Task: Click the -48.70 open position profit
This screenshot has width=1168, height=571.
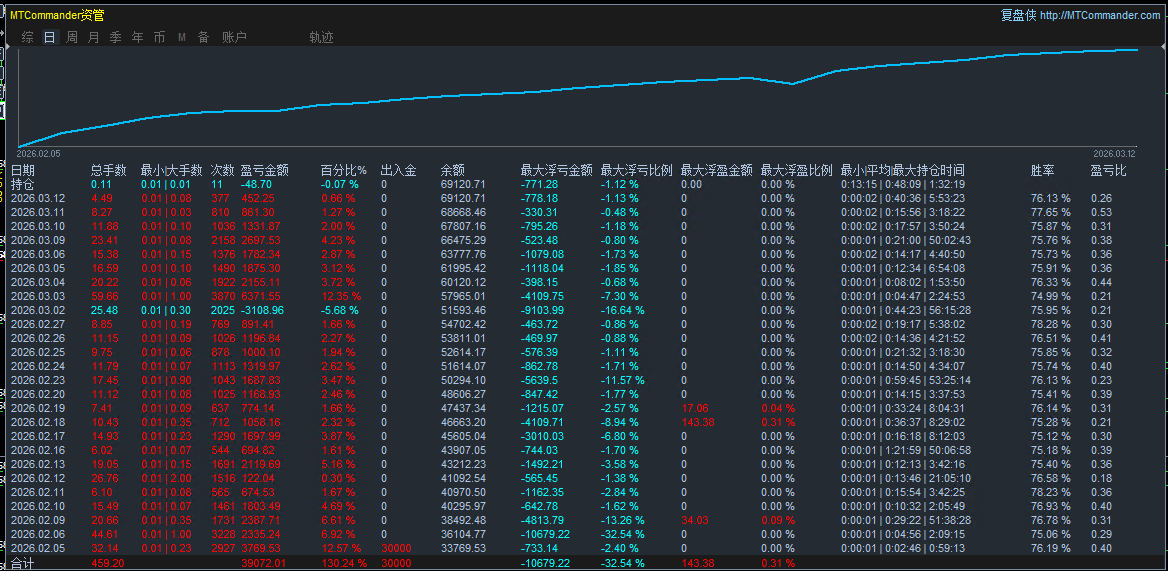Action: pyautogui.click(x=256, y=184)
